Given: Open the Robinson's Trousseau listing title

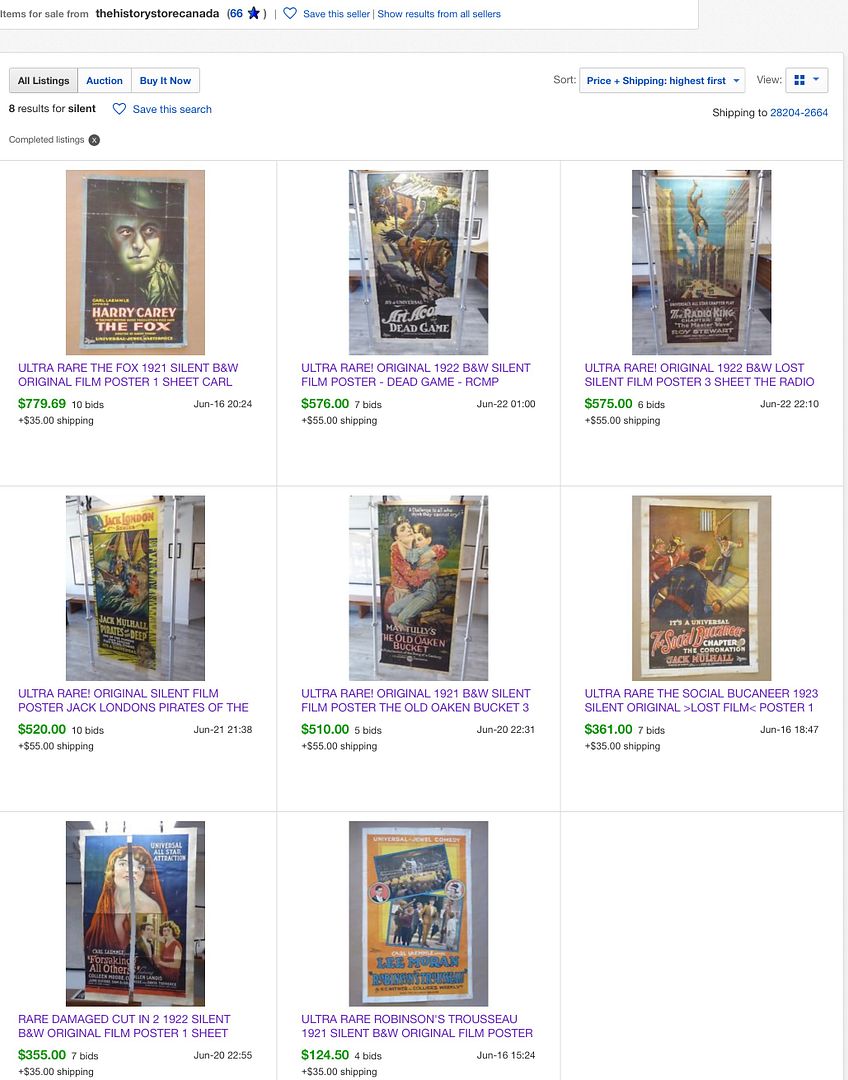Looking at the screenshot, I should click(417, 1026).
